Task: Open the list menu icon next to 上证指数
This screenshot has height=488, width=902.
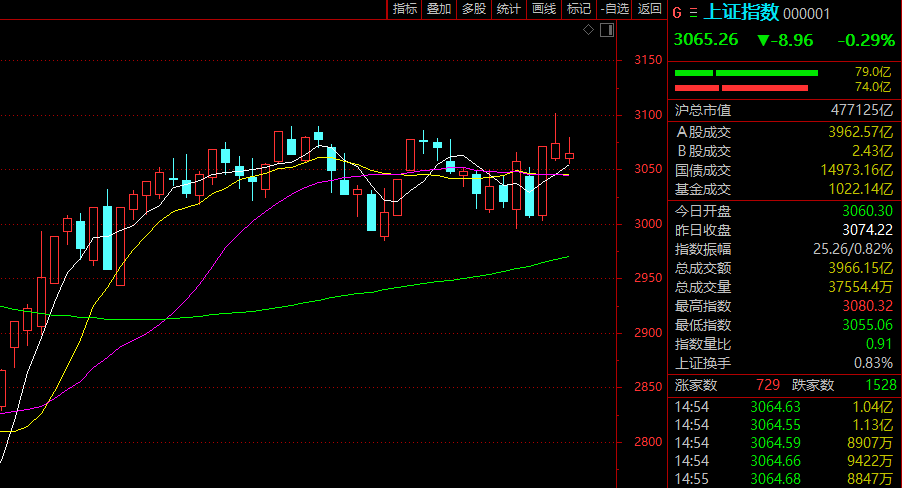Action: coord(693,13)
